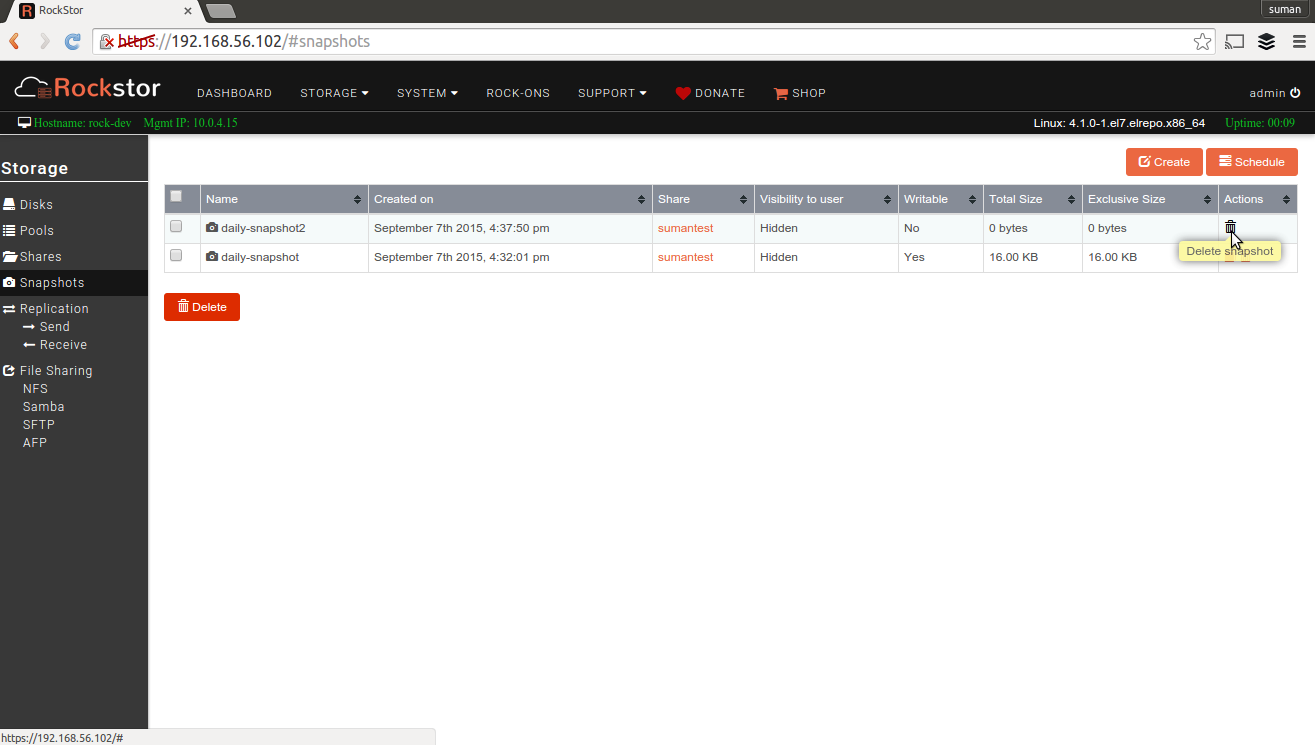Toggle the select-all checkbox in table header
The width and height of the screenshot is (1315, 745).
pos(176,196)
